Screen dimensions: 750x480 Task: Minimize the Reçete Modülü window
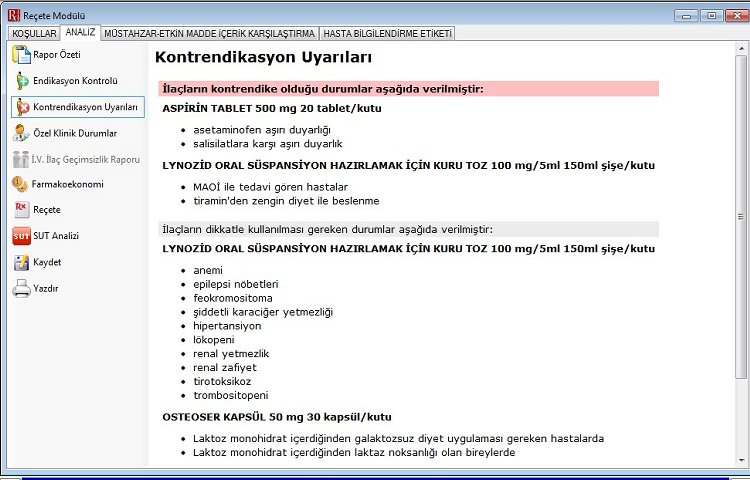point(686,16)
